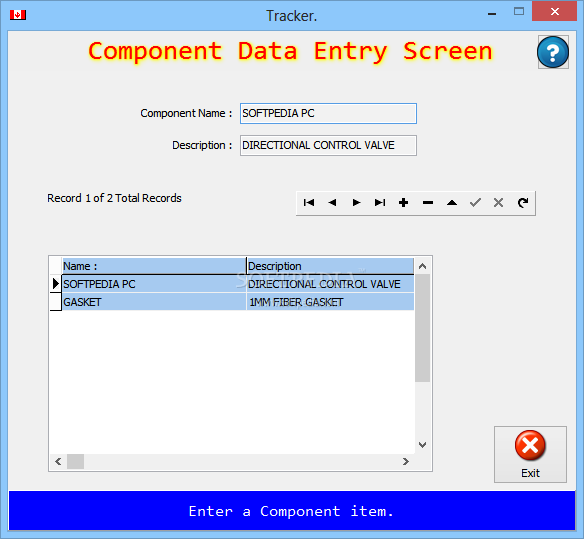Post edit checkmark icon
The height and width of the screenshot is (539, 584).
click(x=475, y=203)
